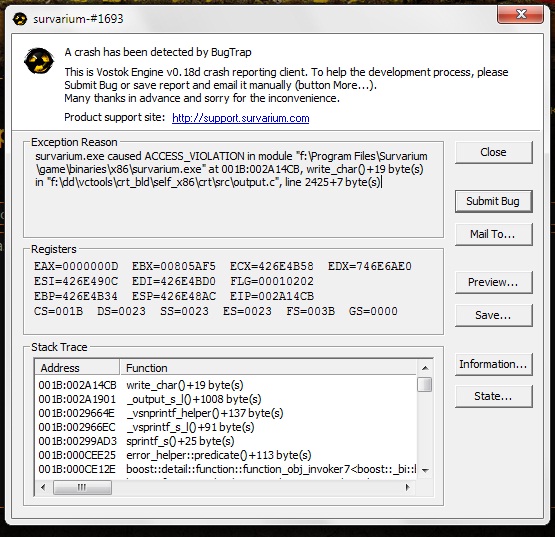Click the ESP=426E48AC register value
Screen dimensions: 555x537
coord(173,296)
